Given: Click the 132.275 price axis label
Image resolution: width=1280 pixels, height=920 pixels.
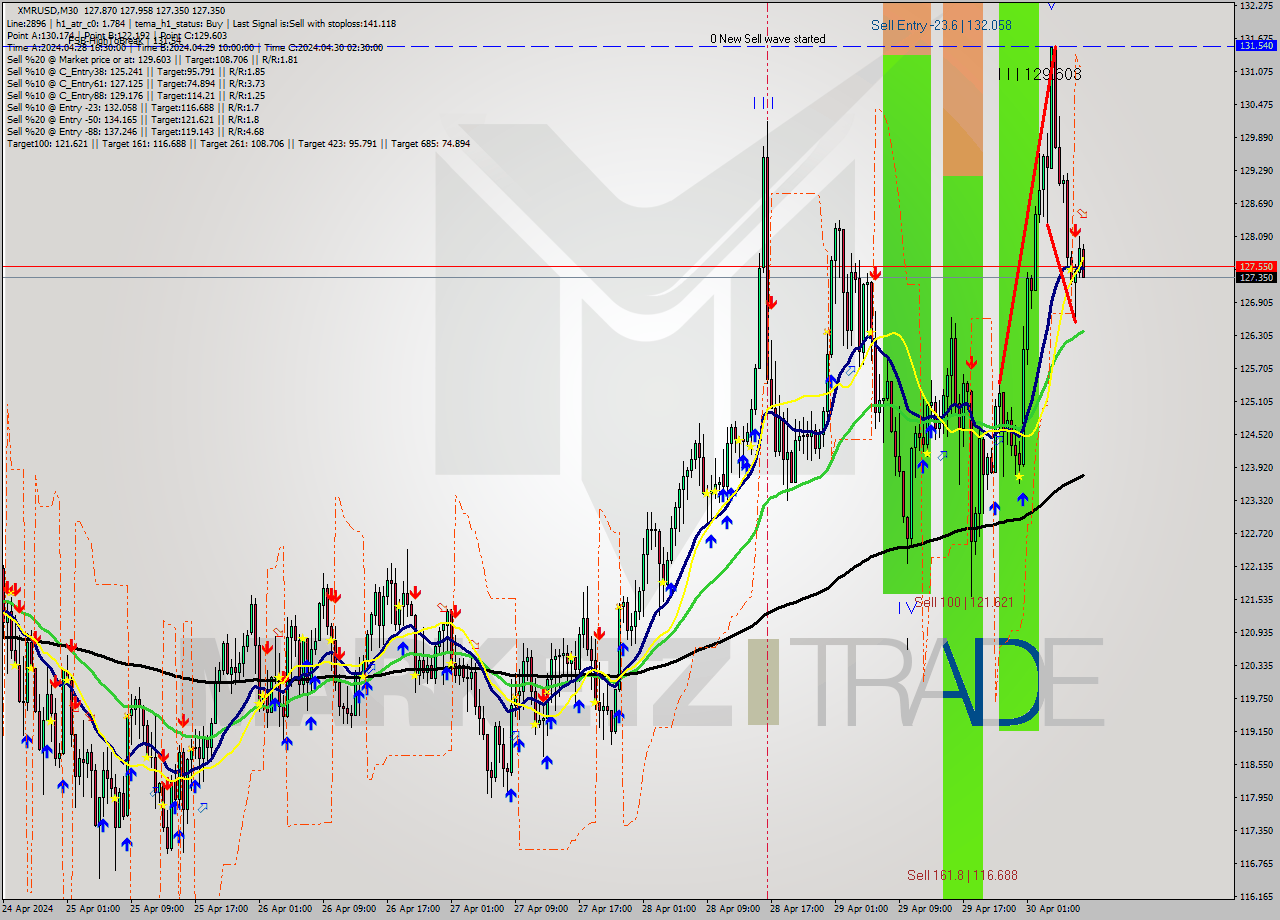Looking at the screenshot, I should (x=1255, y=6).
